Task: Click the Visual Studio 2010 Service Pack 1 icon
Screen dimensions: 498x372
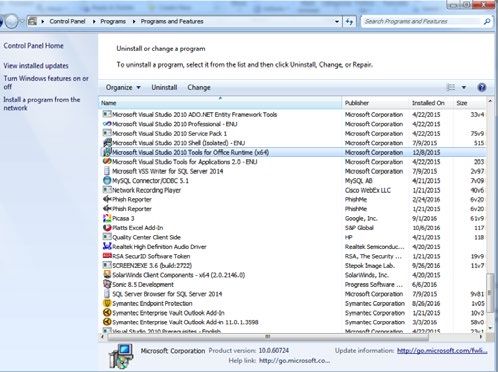Action: click(107, 133)
